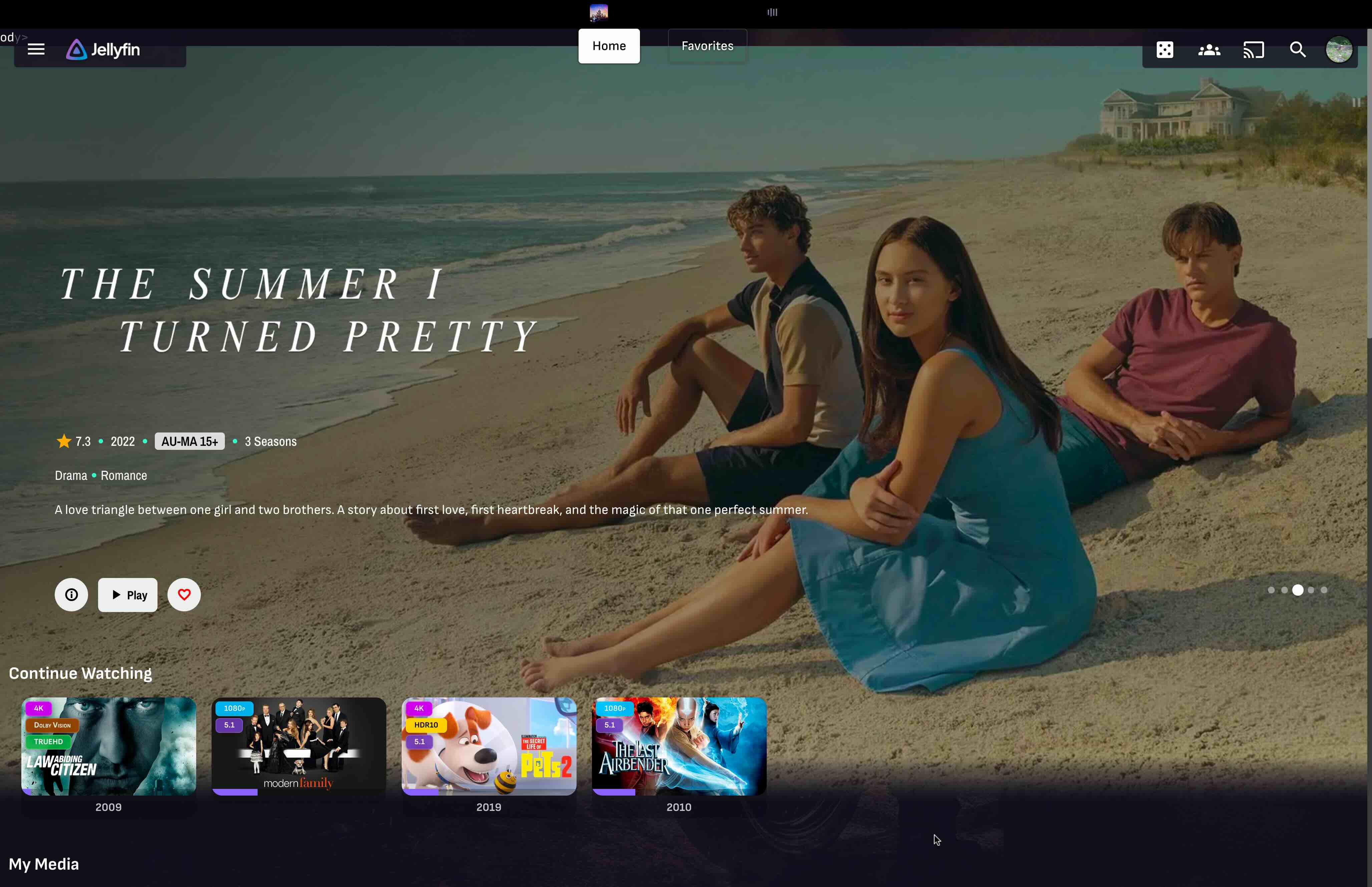Screen dimensions: 1372x887
Task: Open the search magnifier icon
Action: [x=1297, y=50]
